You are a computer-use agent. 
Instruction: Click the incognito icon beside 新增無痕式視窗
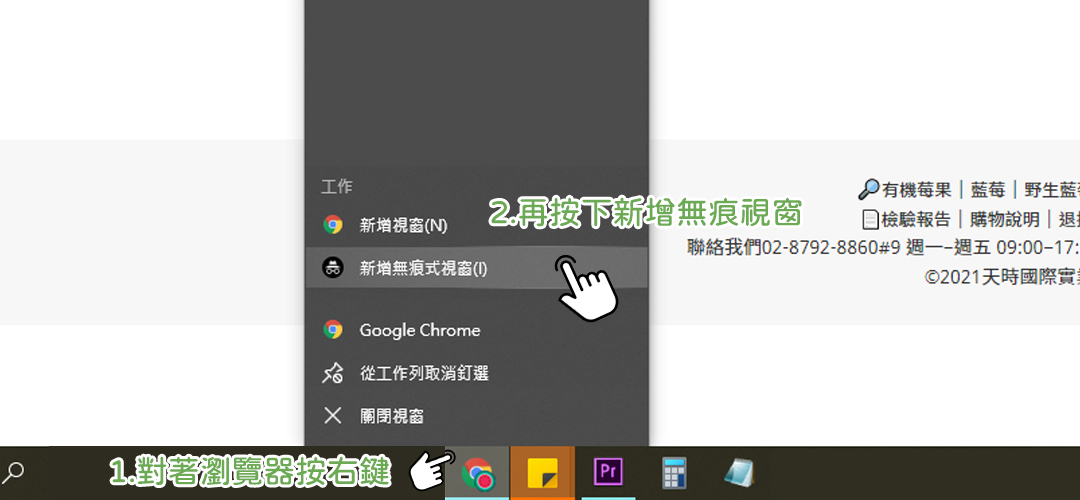[333, 268]
